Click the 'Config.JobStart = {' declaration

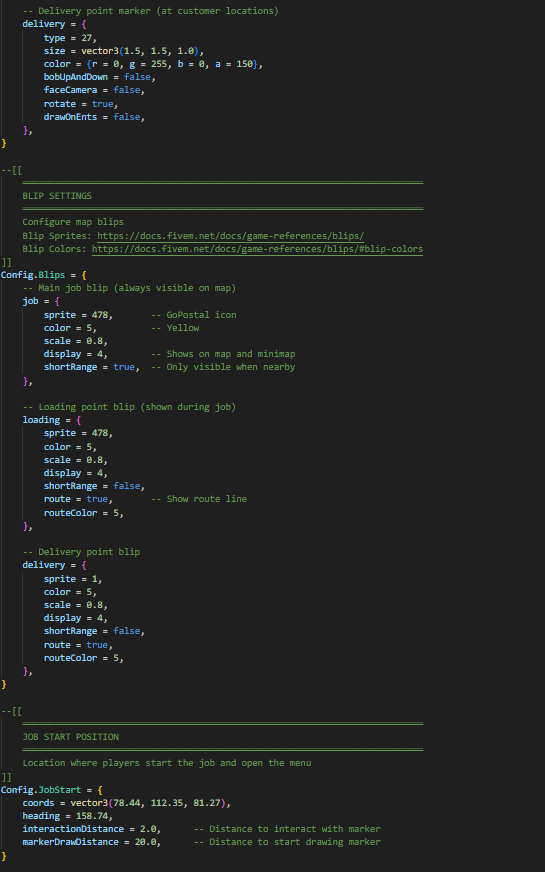coord(52,790)
